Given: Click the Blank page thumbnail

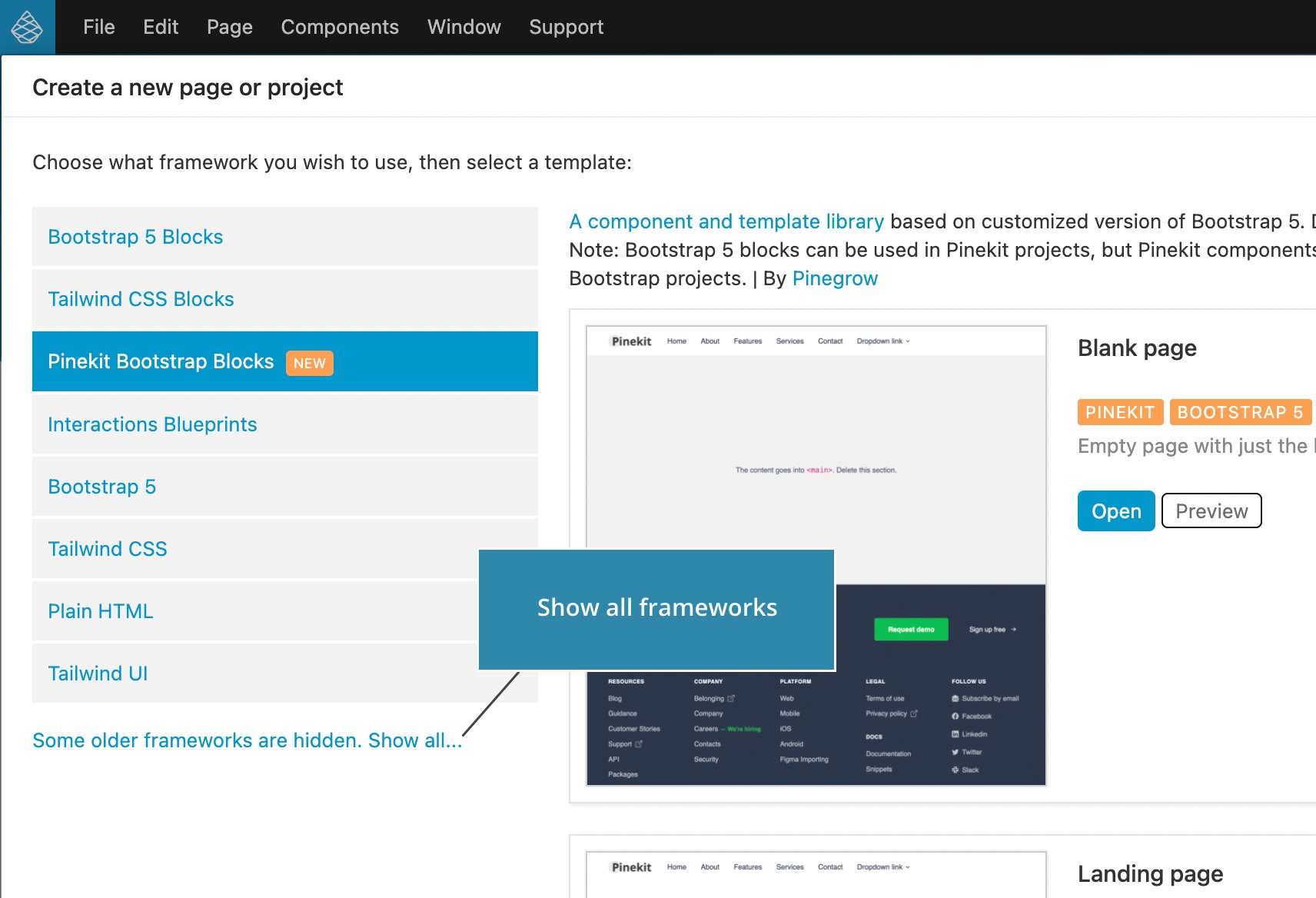Looking at the screenshot, I should pos(816,555).
